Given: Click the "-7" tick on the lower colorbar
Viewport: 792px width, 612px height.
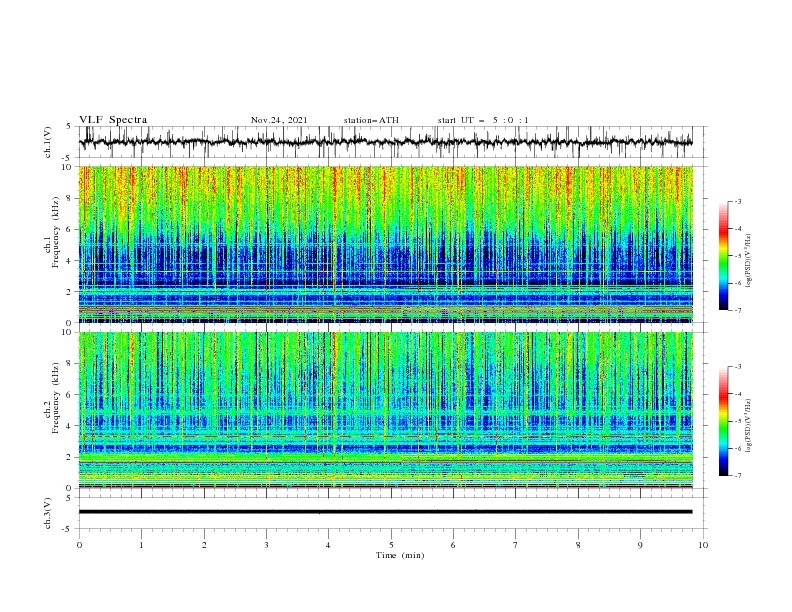Looking at the screenshot, I should 738,475.
